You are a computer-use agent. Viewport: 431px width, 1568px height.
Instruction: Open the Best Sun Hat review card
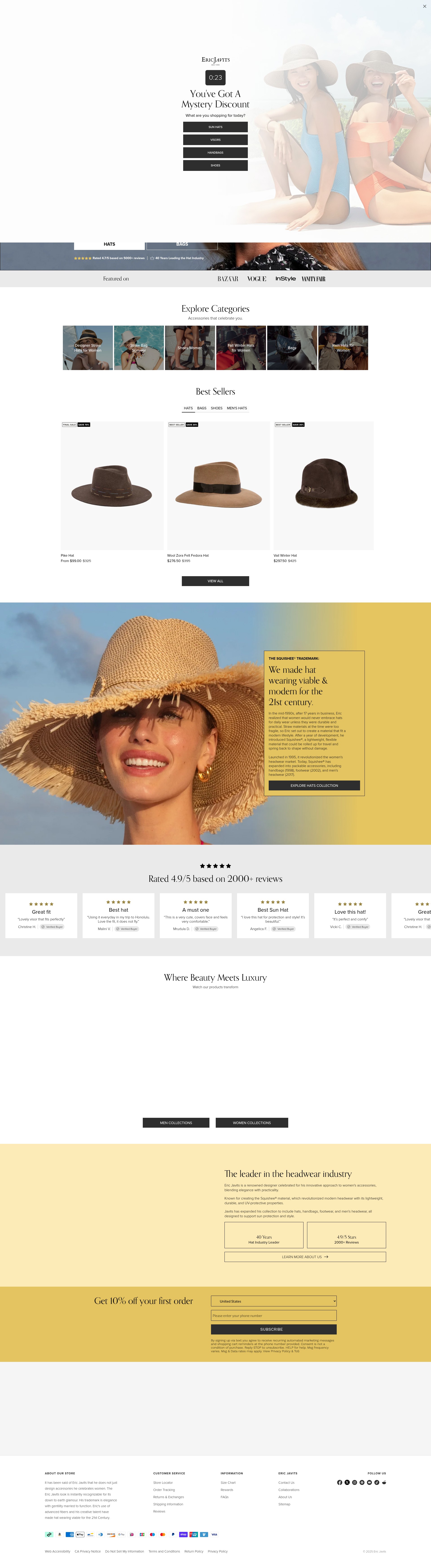coord(273,915)
